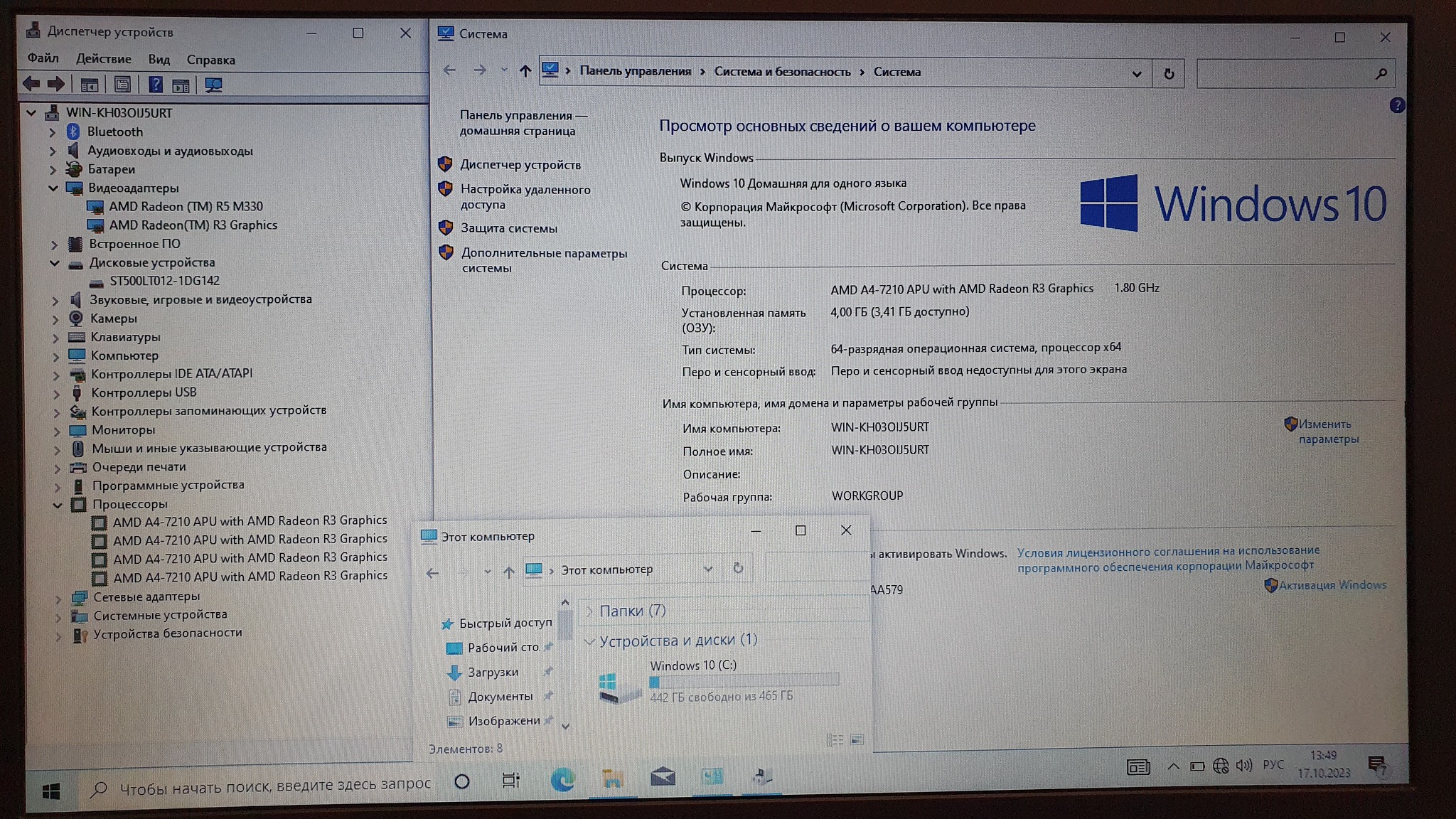Click the scan for hardware changes toolbar icon
The width and height of the screenshot is (1456, 819).
pos(213,85)
